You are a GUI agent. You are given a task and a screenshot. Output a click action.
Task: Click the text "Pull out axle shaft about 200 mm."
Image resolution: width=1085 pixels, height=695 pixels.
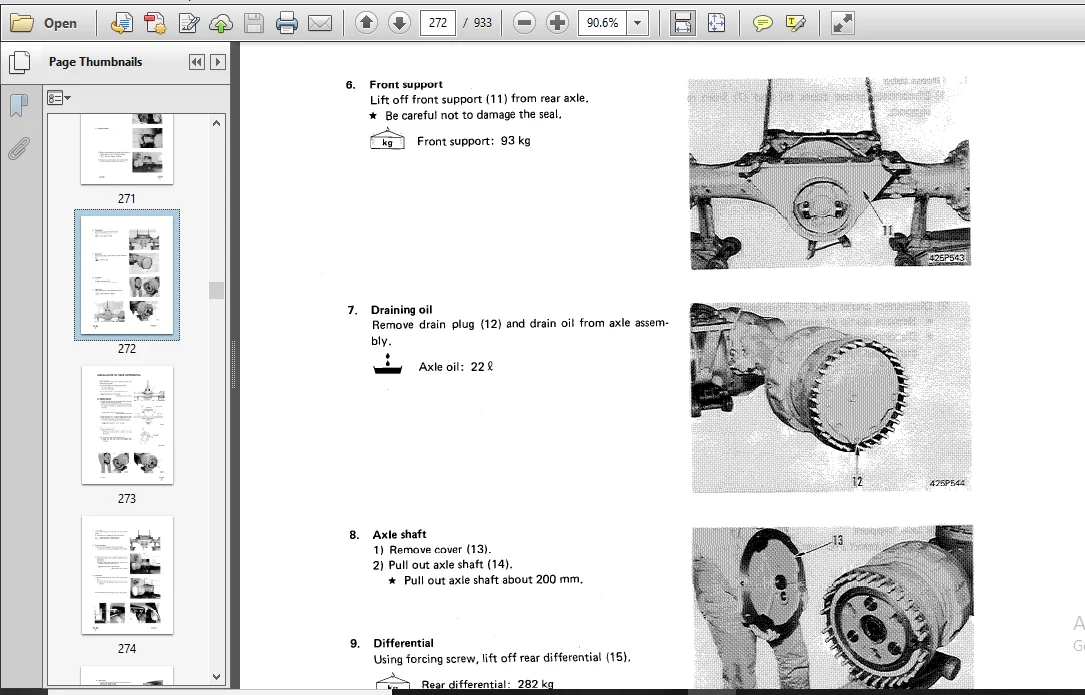click(x=493, y=580)
